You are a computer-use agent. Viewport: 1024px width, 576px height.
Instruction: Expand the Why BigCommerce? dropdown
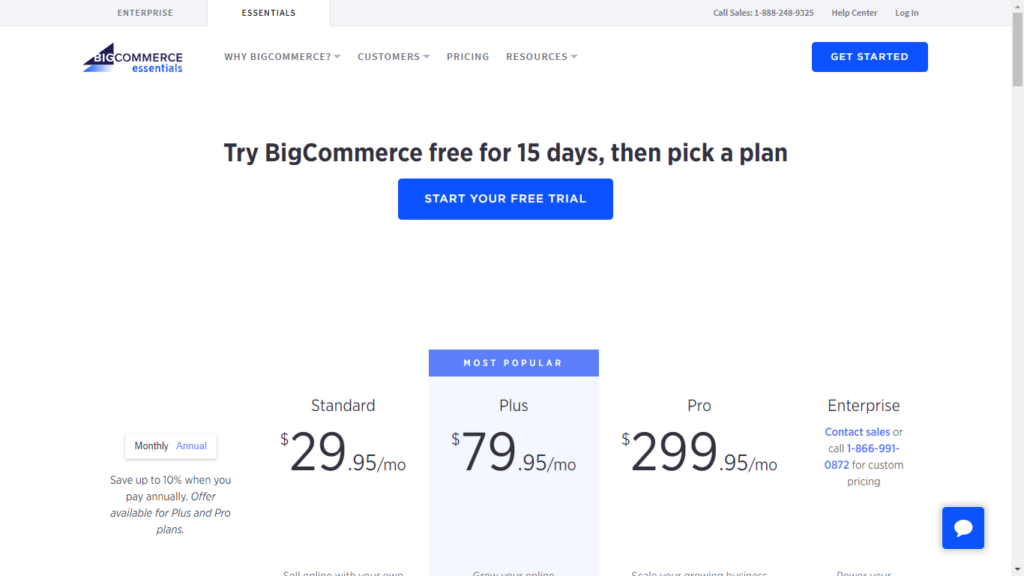pos(282,57)
